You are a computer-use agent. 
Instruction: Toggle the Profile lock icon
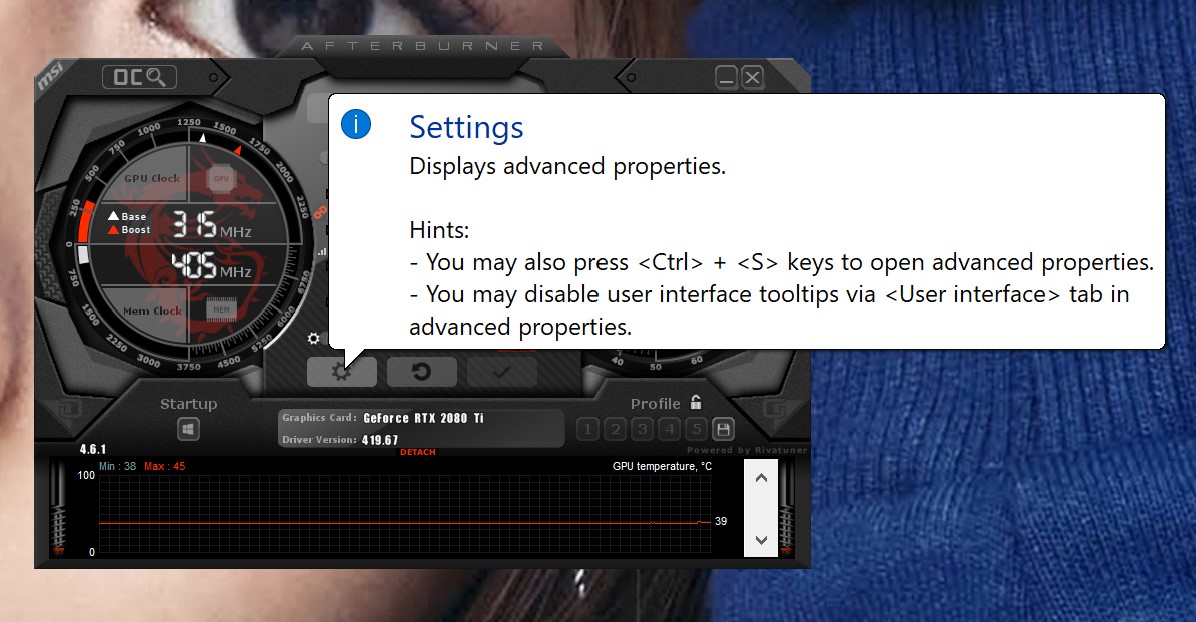coord(696,402)
